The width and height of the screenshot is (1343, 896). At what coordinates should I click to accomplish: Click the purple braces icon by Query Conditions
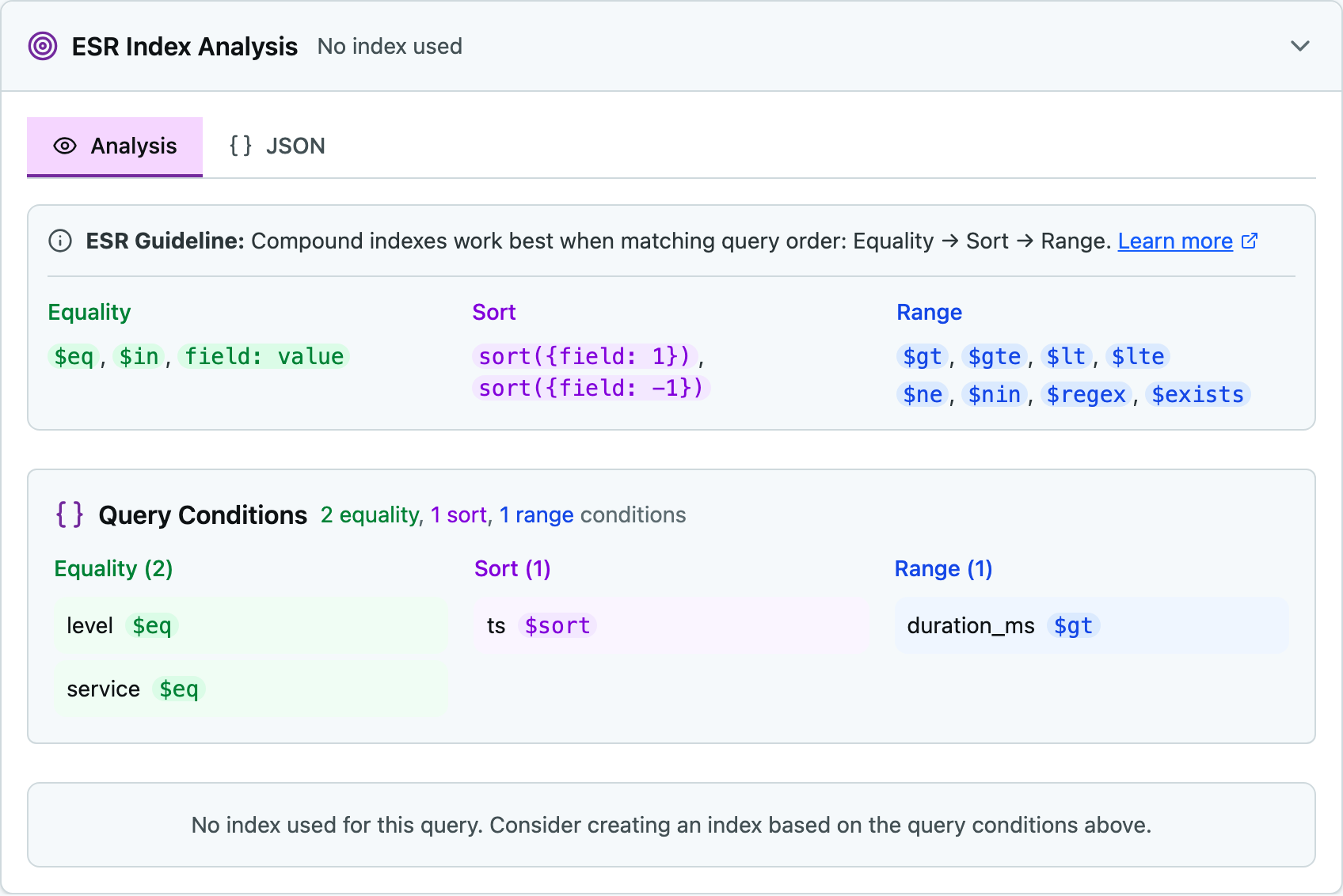[x=70, y=514]
